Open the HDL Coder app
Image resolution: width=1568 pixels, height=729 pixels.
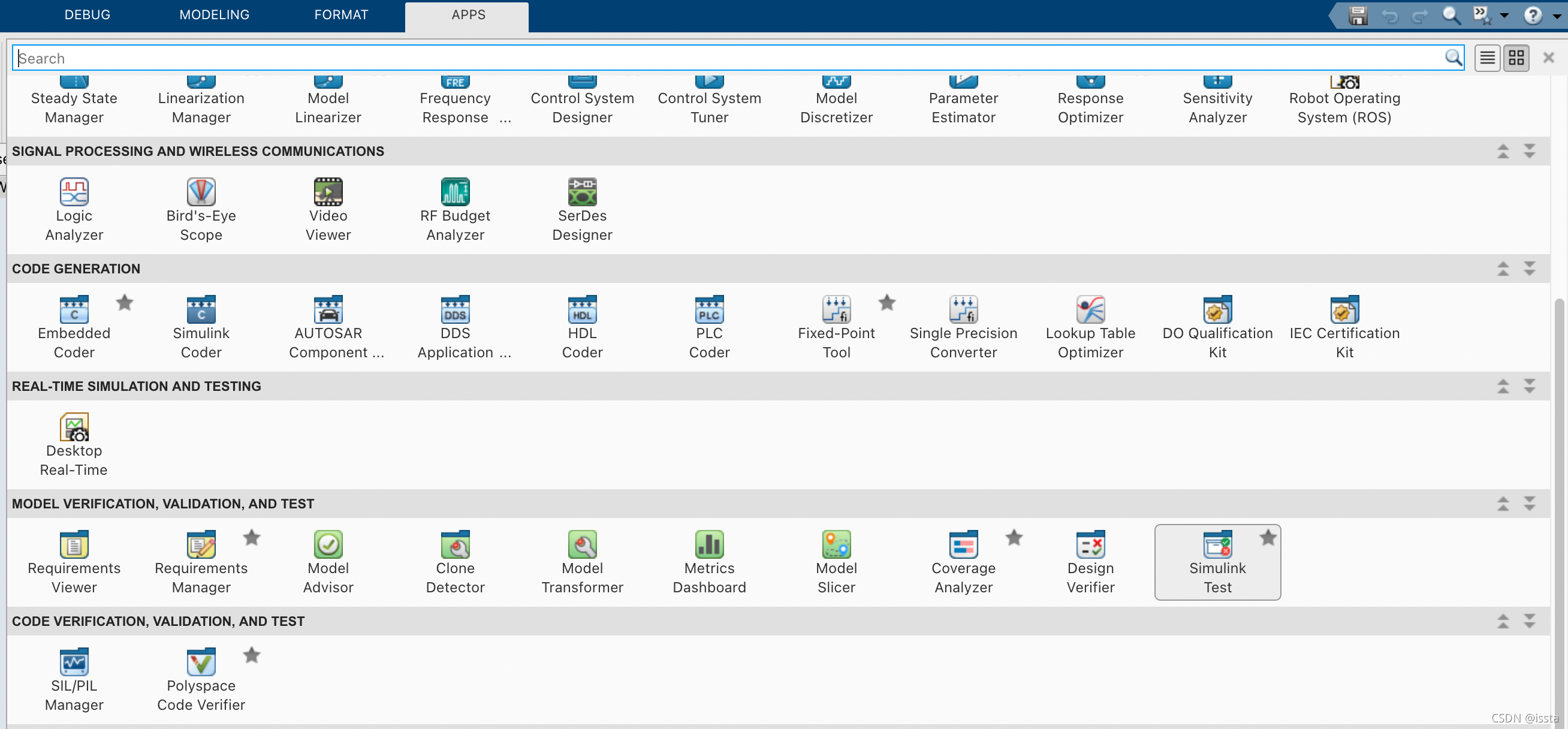point(582,310)
